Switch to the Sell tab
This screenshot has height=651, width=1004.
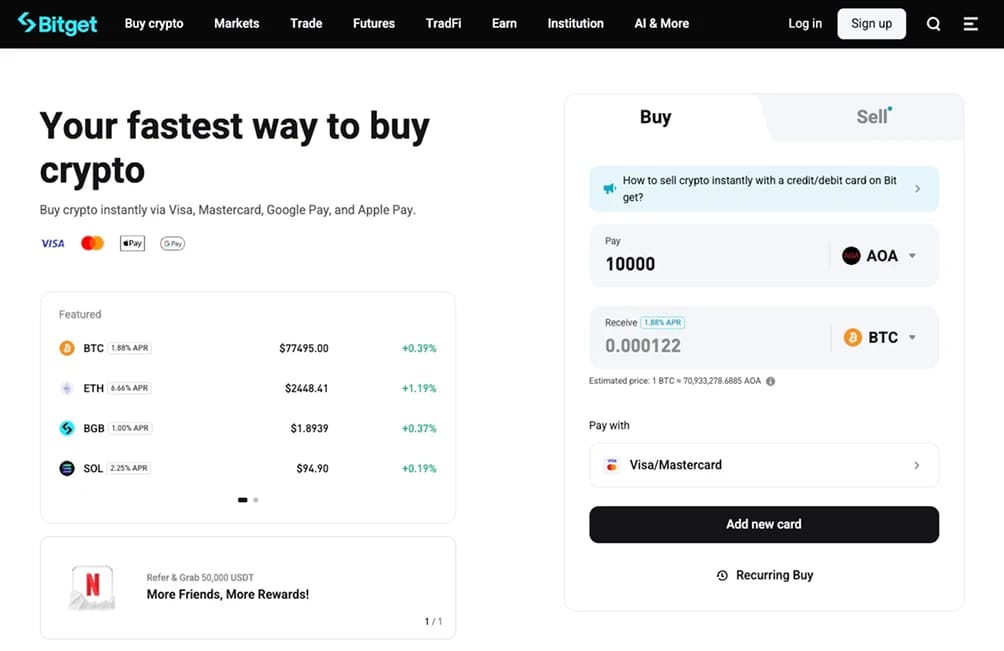click(x=871, y=117)
